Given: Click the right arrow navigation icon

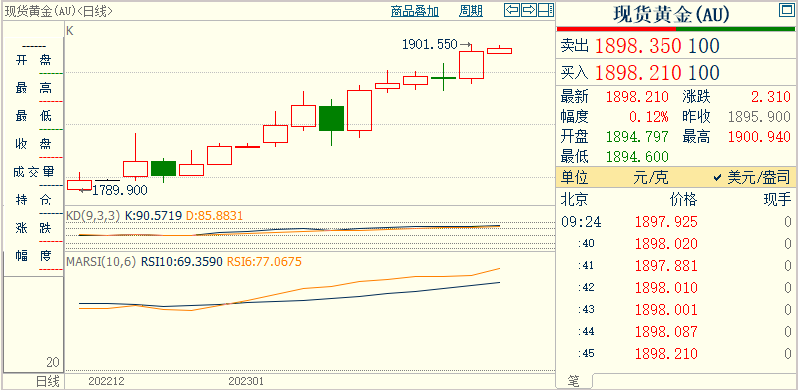Looking at the screenshot, I should 529,10.
